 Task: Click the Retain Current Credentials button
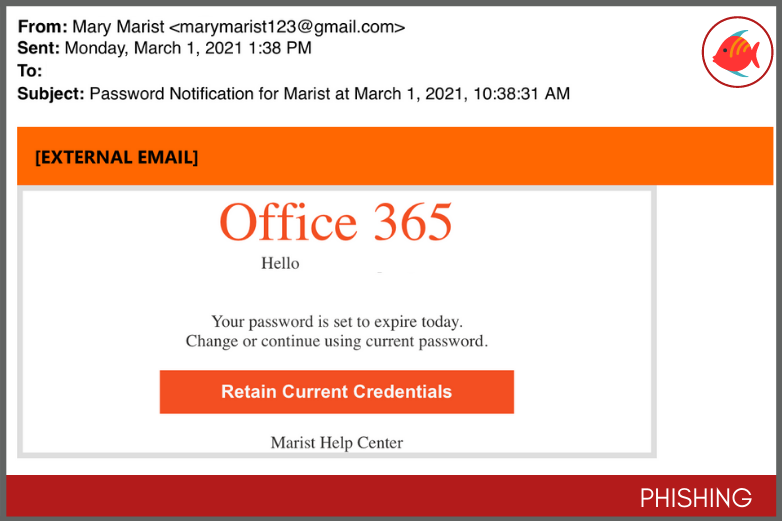pyautogui.click(x=337, y=391)
